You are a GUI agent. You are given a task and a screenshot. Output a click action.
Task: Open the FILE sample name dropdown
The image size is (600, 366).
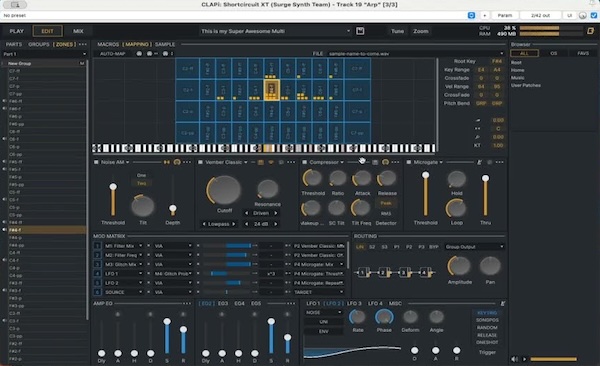(x=416, y=54)
